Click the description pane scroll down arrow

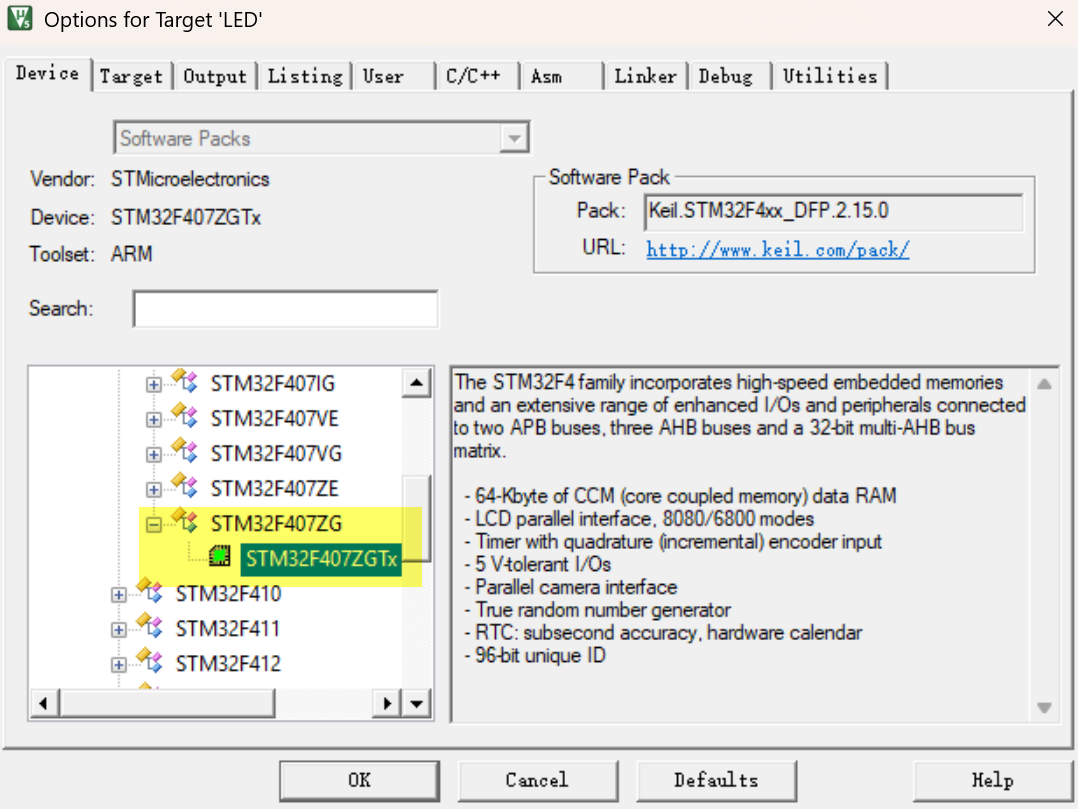pyautogui.click(x=1044, y=707)
